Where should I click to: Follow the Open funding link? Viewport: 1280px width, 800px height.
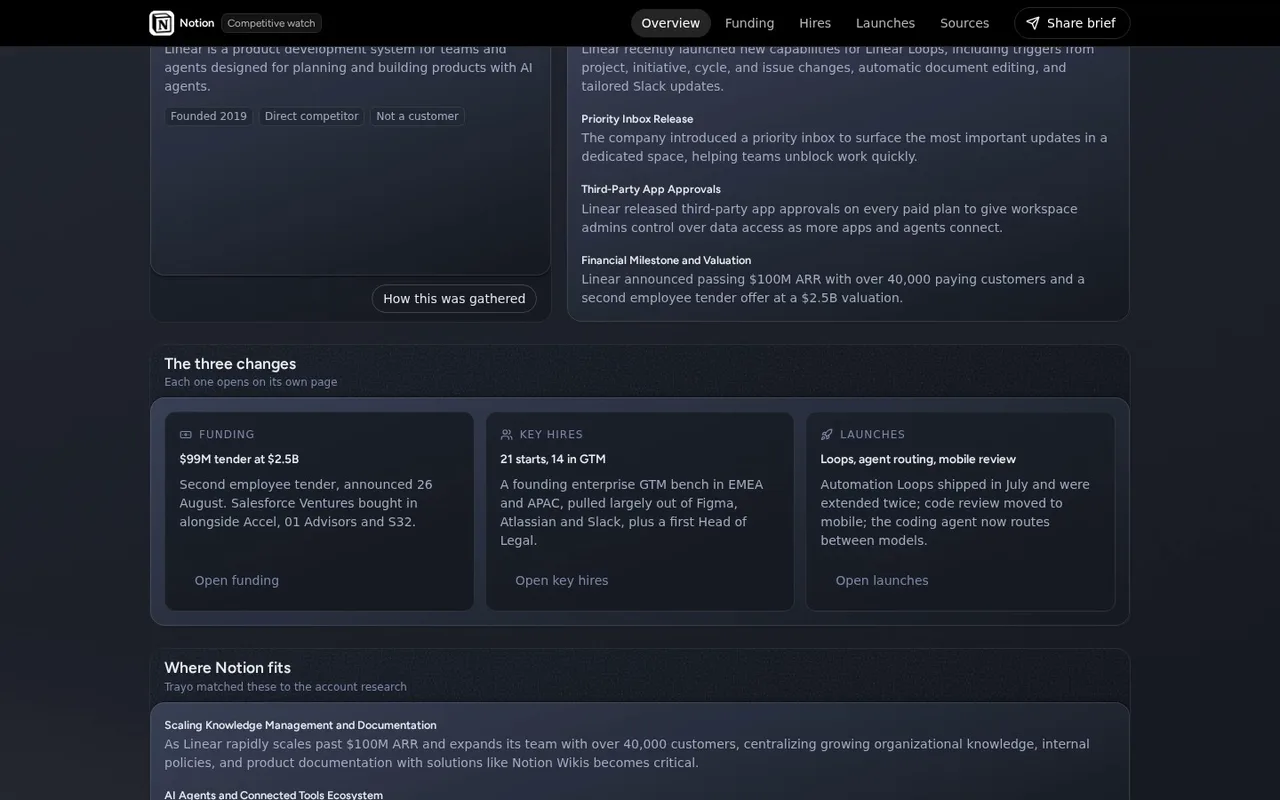point(237,581)
